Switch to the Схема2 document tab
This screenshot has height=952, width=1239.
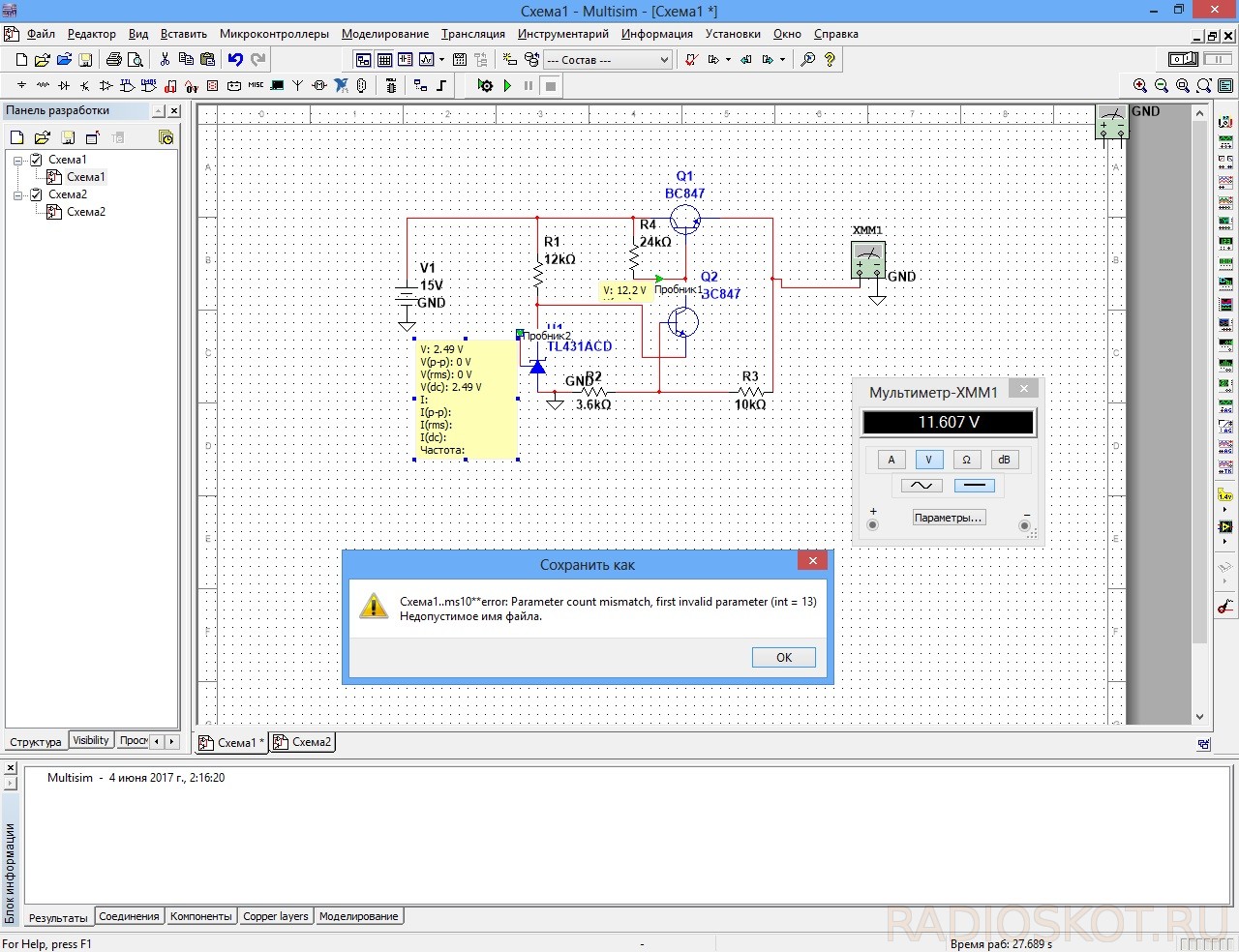[303, 742]
